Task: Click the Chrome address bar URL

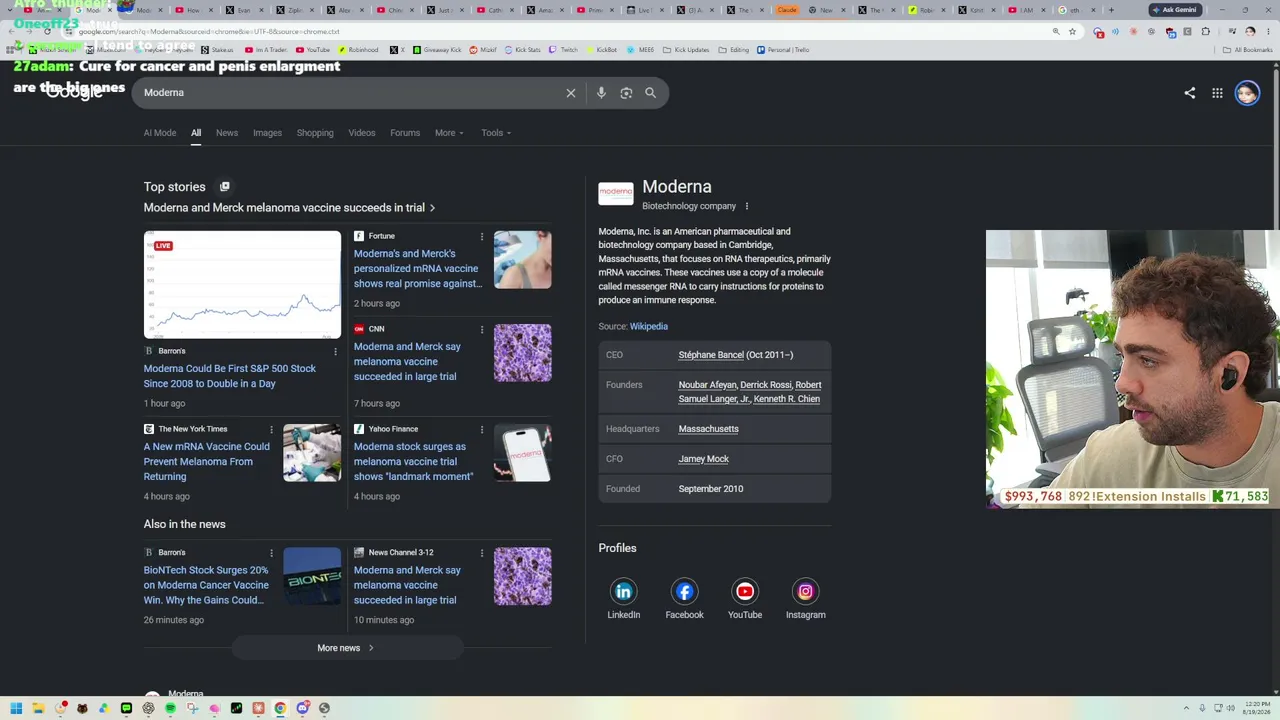Action: pyautogui.click(x=209, y=31)
